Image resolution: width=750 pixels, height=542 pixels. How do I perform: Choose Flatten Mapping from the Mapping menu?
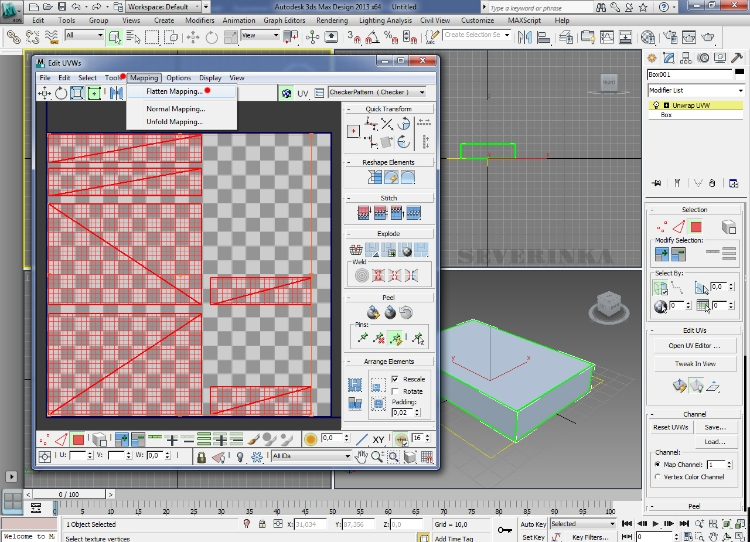(173, 91)
